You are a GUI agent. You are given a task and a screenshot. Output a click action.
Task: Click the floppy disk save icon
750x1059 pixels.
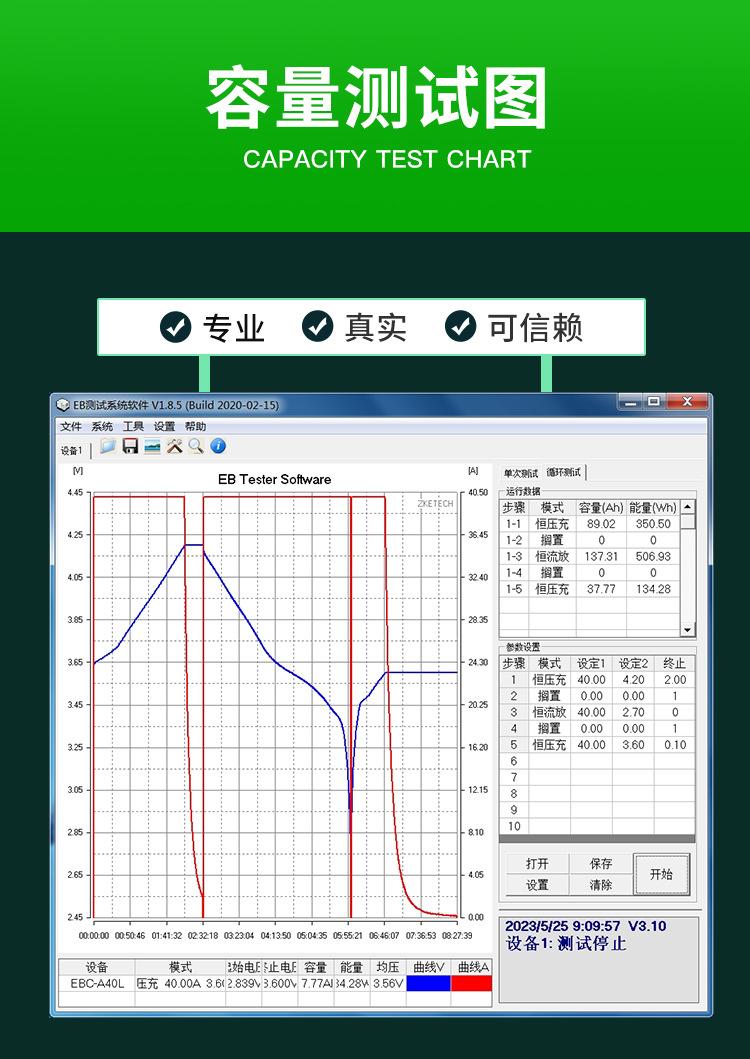click(130, 446)
